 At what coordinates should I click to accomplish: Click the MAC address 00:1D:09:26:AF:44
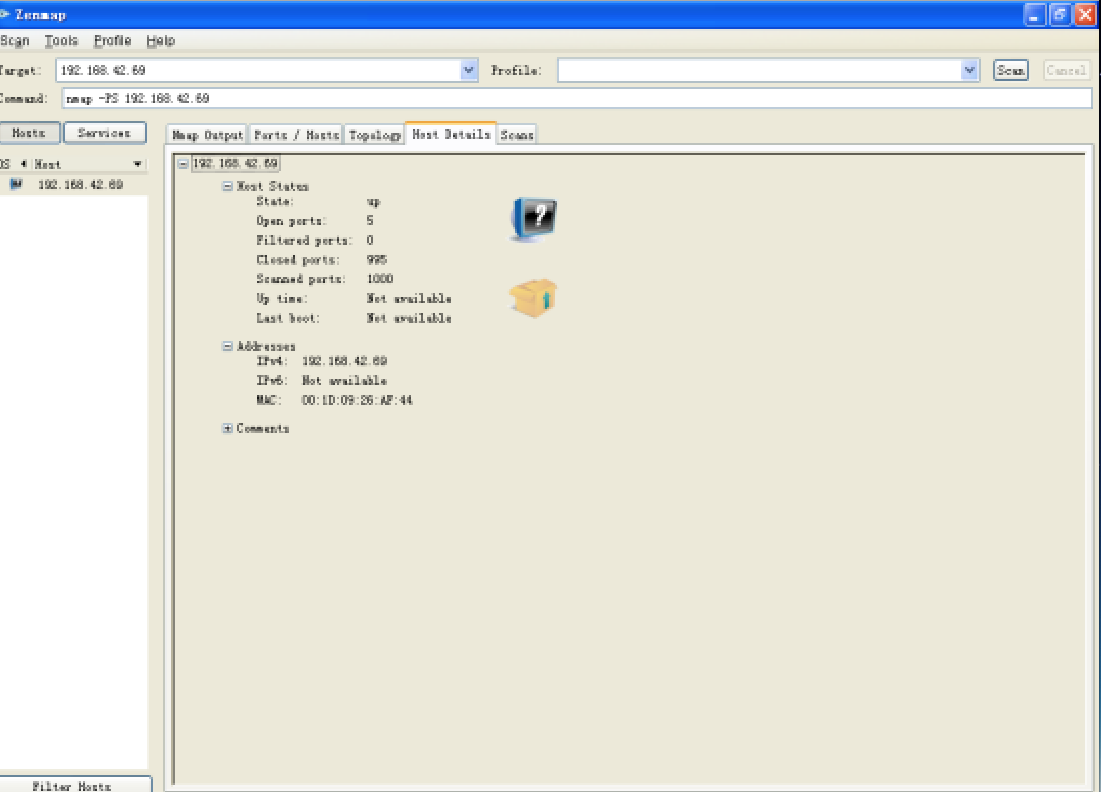(357, 400)
